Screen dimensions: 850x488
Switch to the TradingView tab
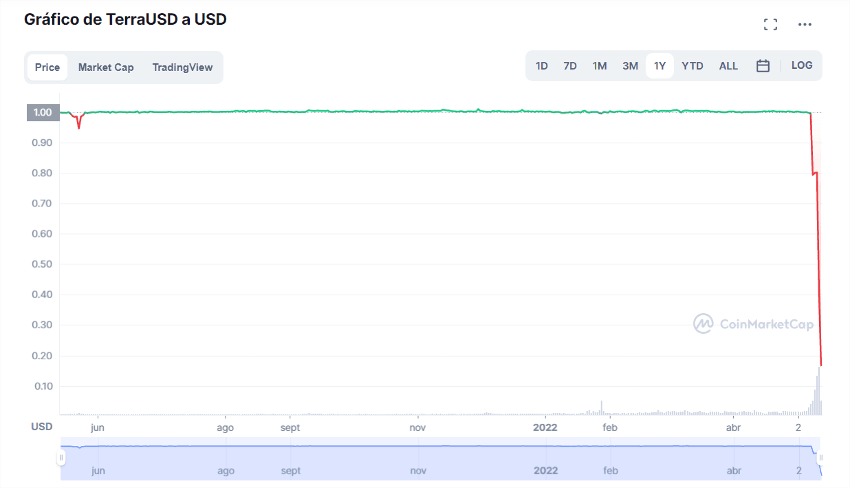pos(182,67)
